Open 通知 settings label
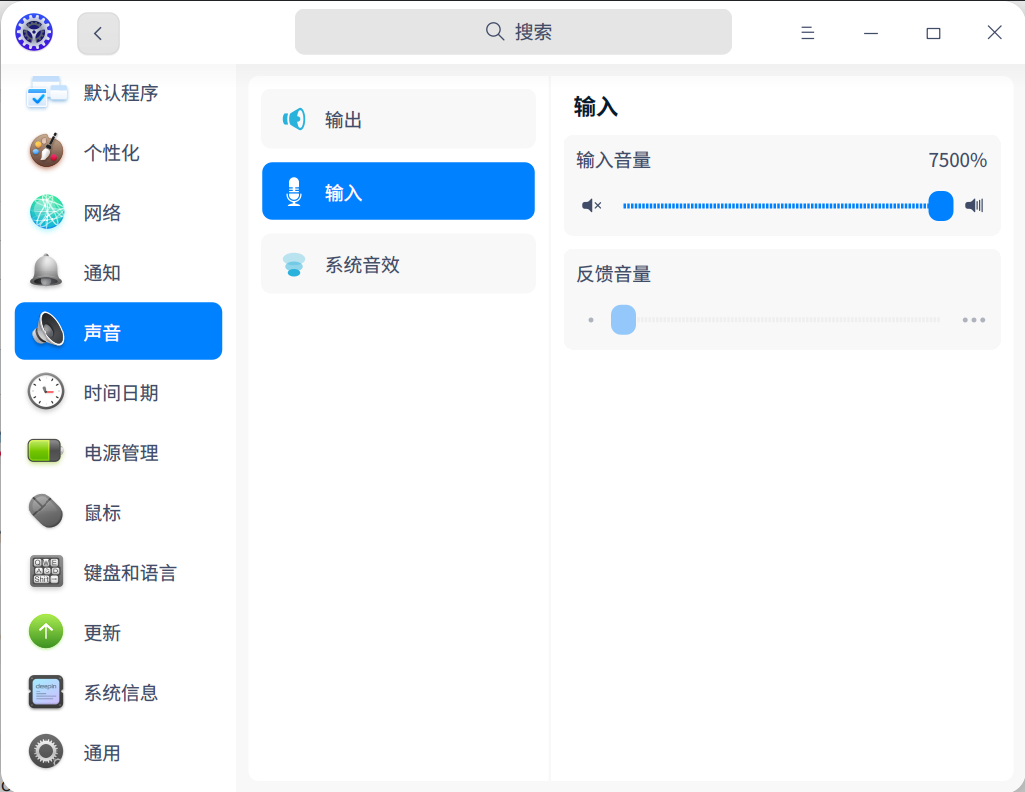Image resolution: width=1025 pixels, height=792 pixels. 103,273
